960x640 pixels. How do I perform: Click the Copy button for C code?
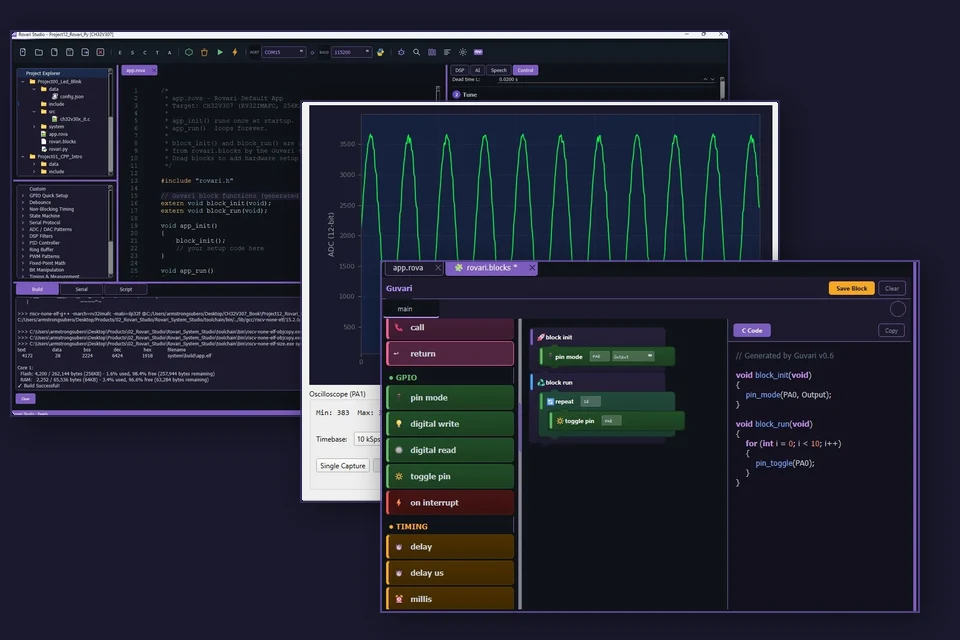pyautogui.click(x=891, y=331)
